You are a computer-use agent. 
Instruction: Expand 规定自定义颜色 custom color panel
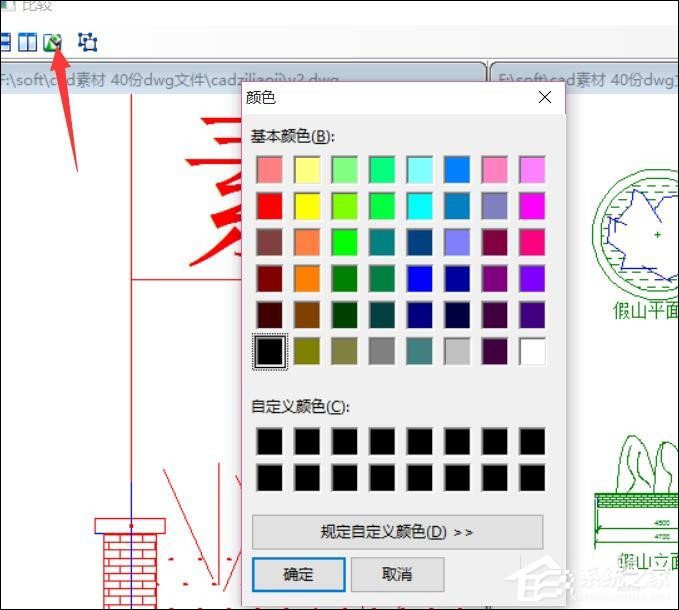pyautogui.click(x=397, y=532)
